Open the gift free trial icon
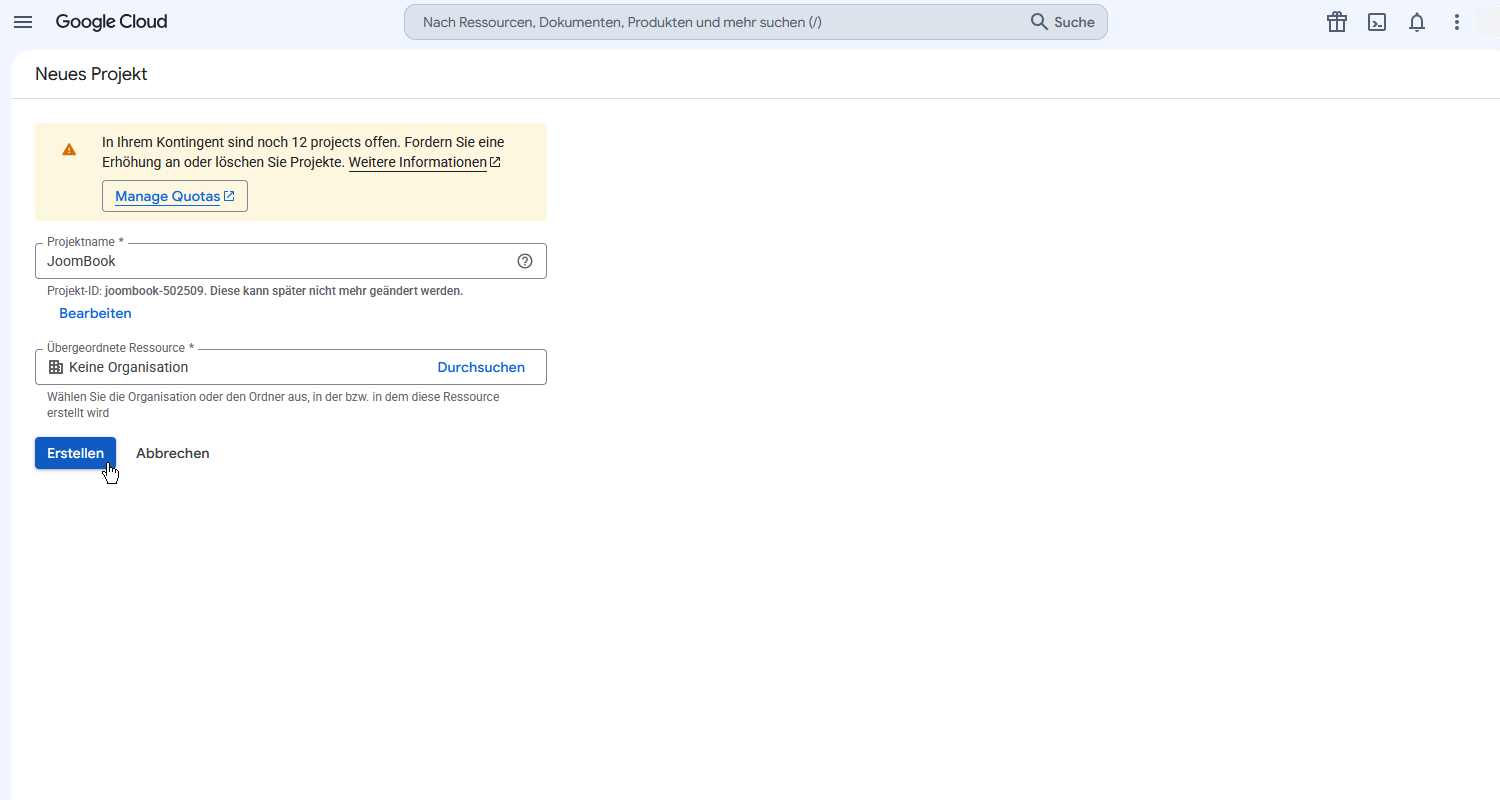Image resolution: width=1500 pixels, height=800 pixels. (x=1337, y=22)
